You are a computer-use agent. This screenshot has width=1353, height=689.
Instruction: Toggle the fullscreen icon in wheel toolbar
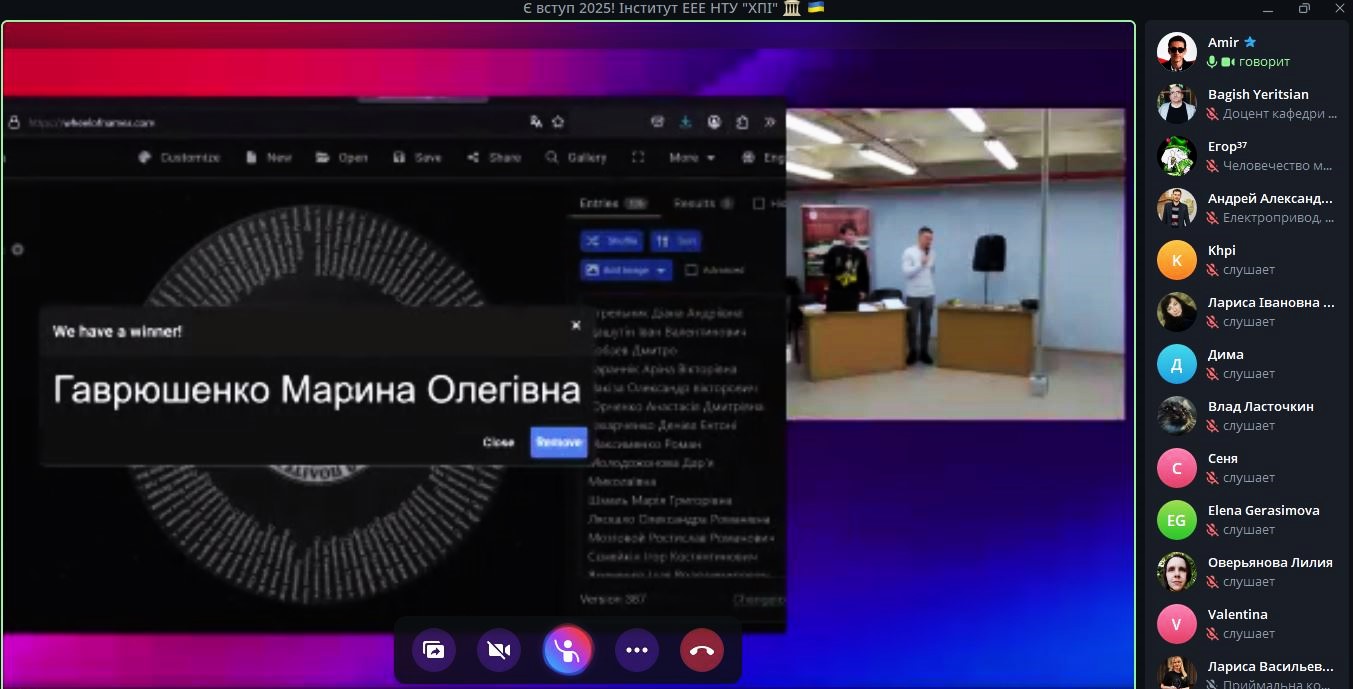pyautogui.click(x=638, y=158)
